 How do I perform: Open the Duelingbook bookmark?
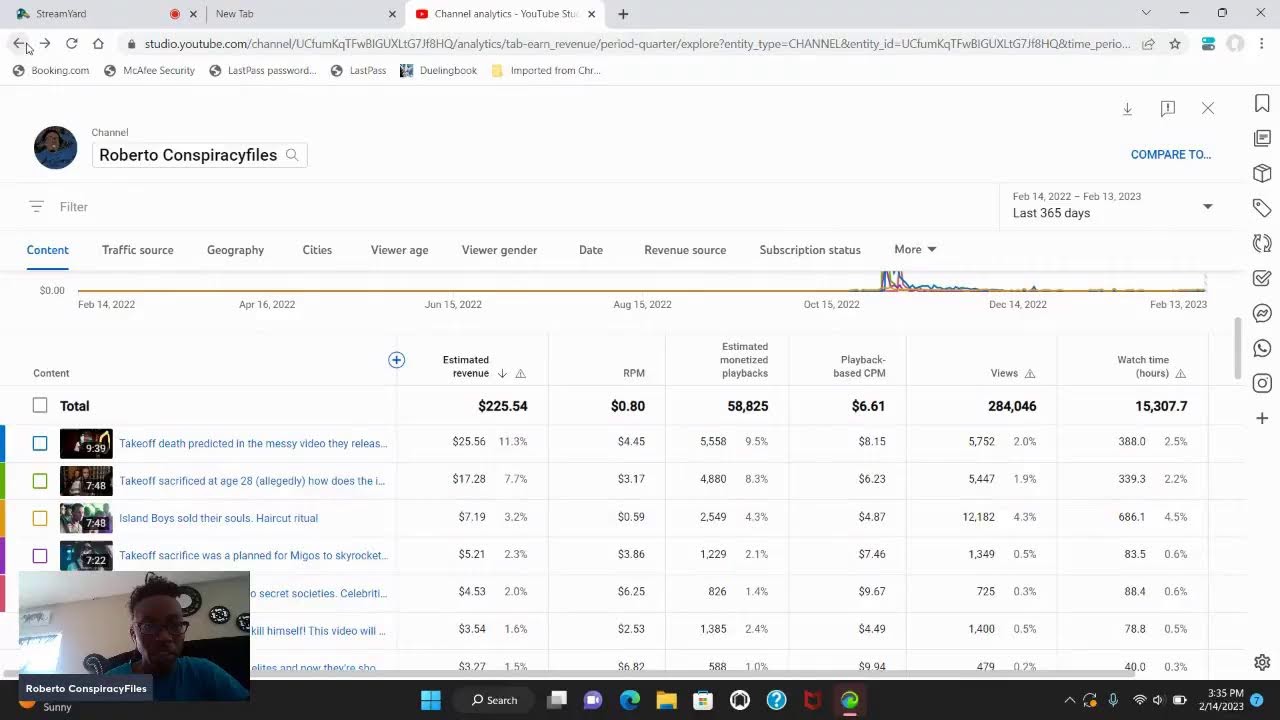click(438, 71)
